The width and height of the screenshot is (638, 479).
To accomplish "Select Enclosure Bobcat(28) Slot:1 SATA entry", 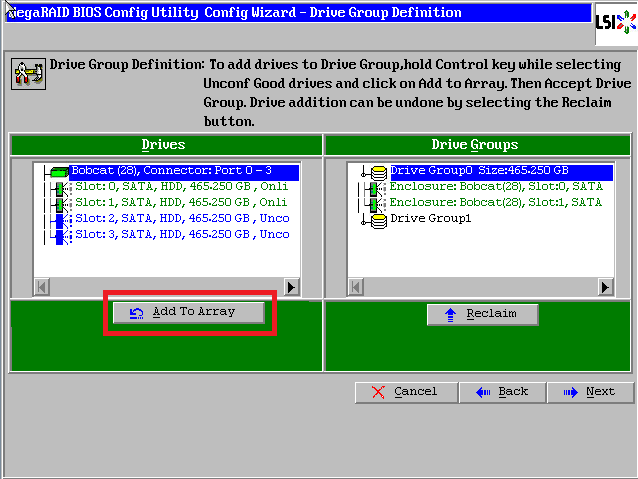I will (x=496, y=203).
